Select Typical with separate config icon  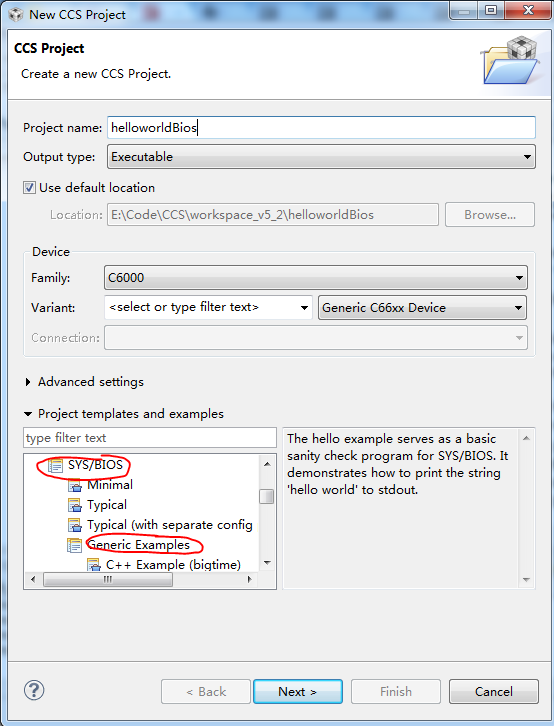(x=75, y=525)
